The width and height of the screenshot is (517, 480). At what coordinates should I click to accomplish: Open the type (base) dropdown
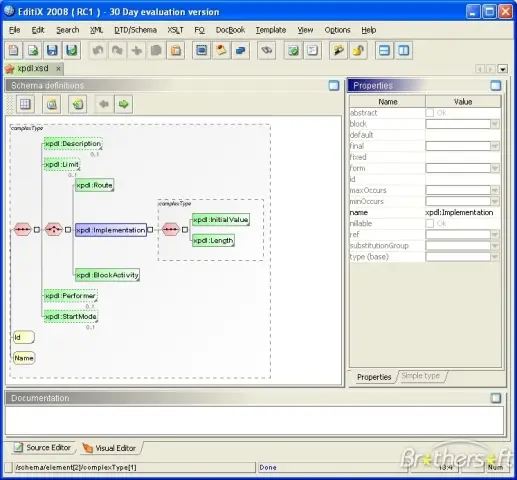(x=495, y=256)
